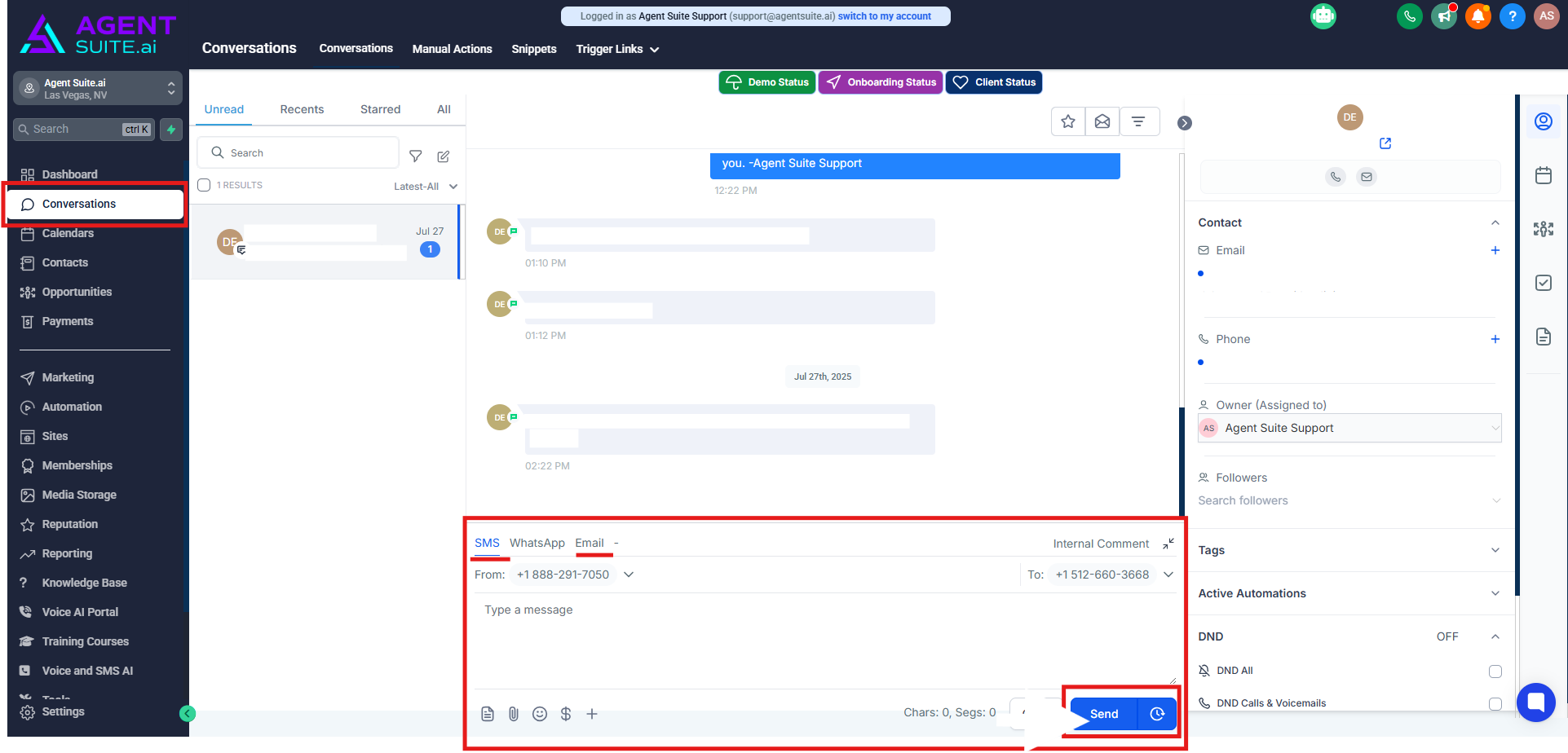Switch to the Recents tab
The image size is (1568, 753).
(x=302, y=109)
